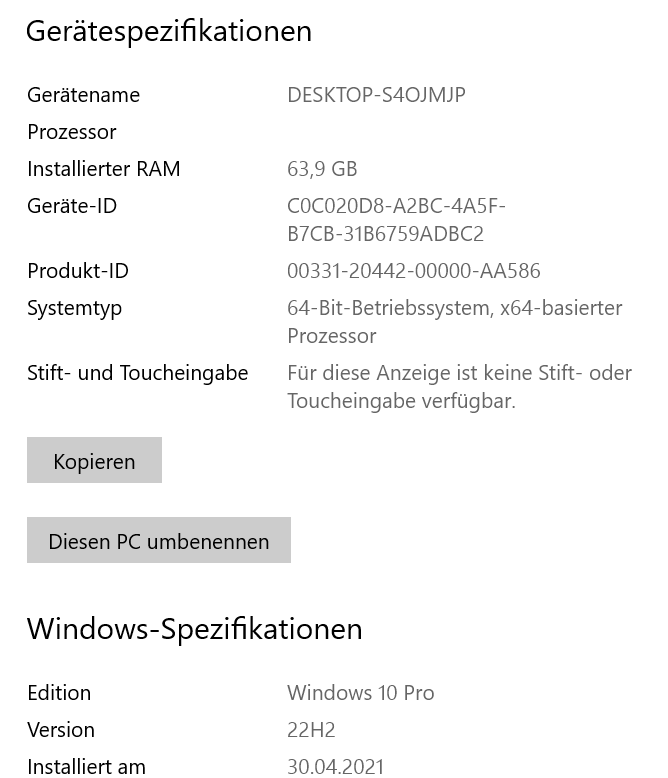Select the Geräte-ID value starting with C0C020D8

(x=396, y=220)
